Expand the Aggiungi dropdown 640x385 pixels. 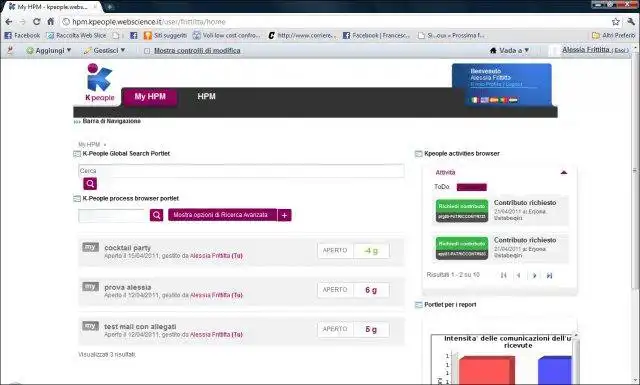click(x=49, y=50)
